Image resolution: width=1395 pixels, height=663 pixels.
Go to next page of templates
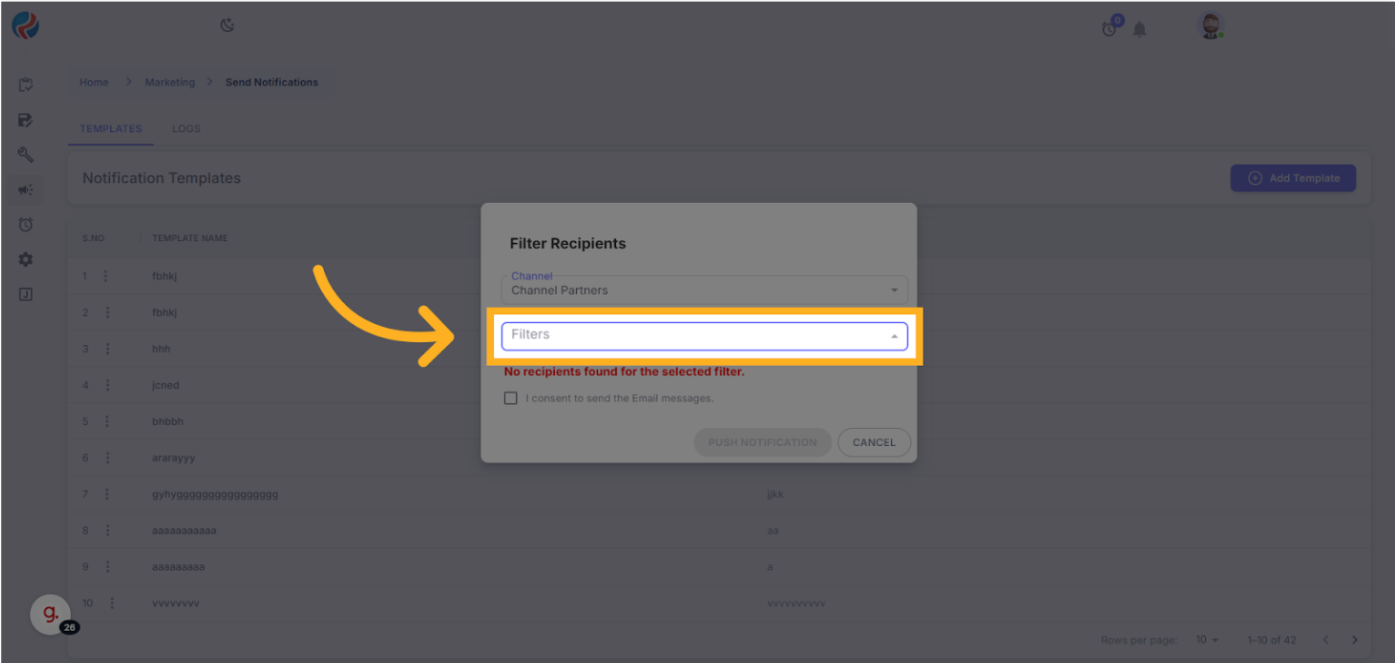coord(1355,640)
